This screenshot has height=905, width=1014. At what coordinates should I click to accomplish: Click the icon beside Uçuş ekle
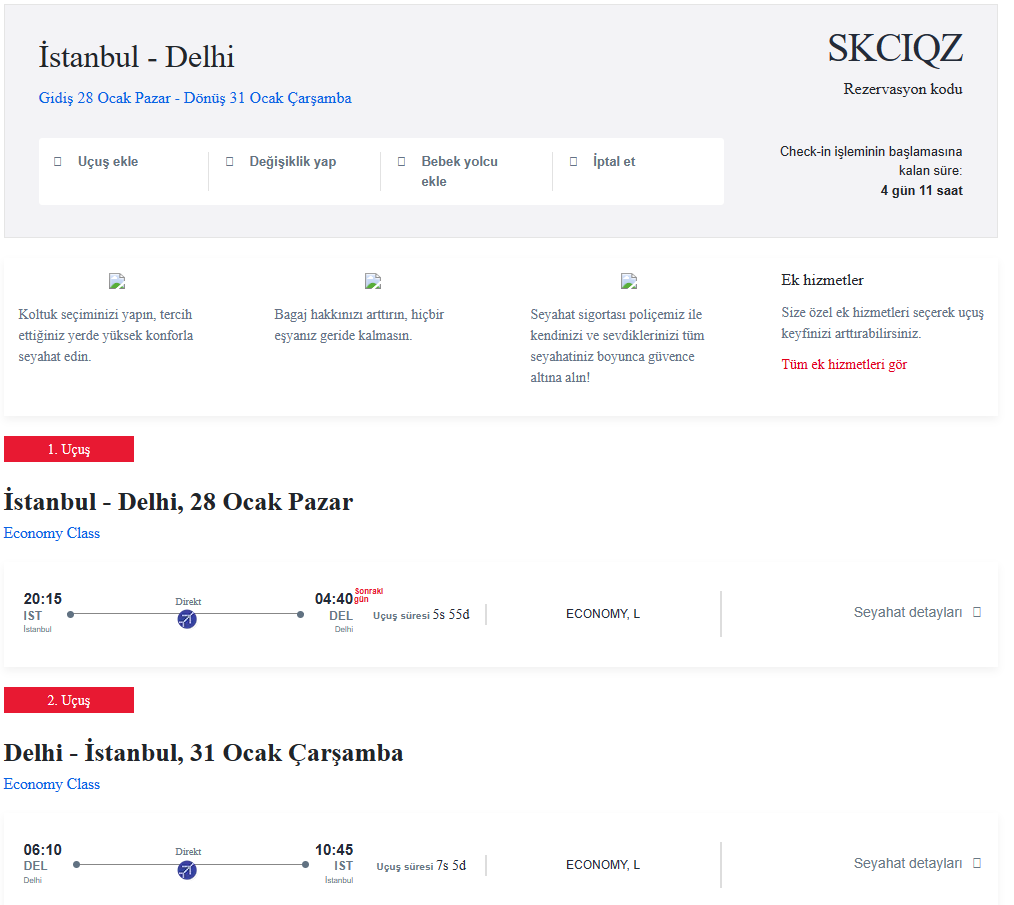[x=57, y=162]
